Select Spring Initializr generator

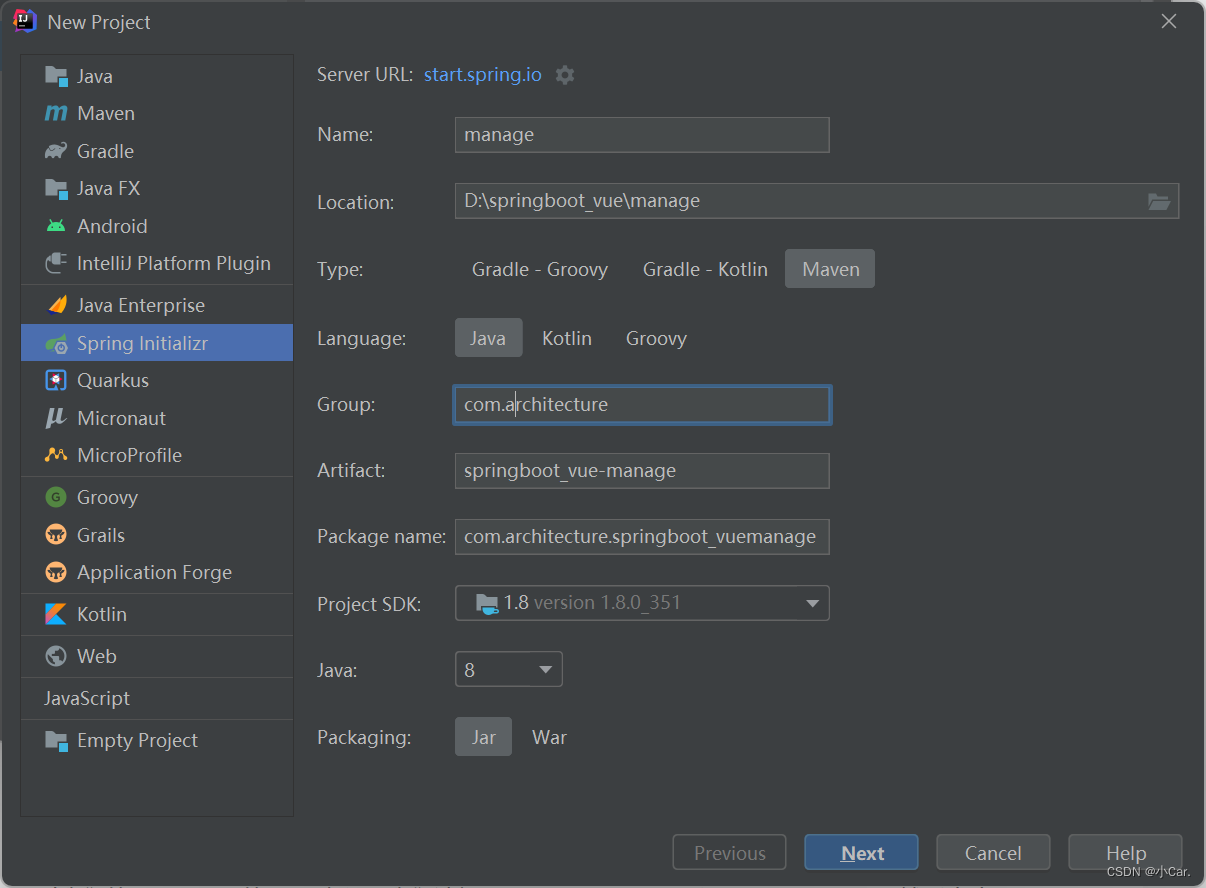pos(157,343)
